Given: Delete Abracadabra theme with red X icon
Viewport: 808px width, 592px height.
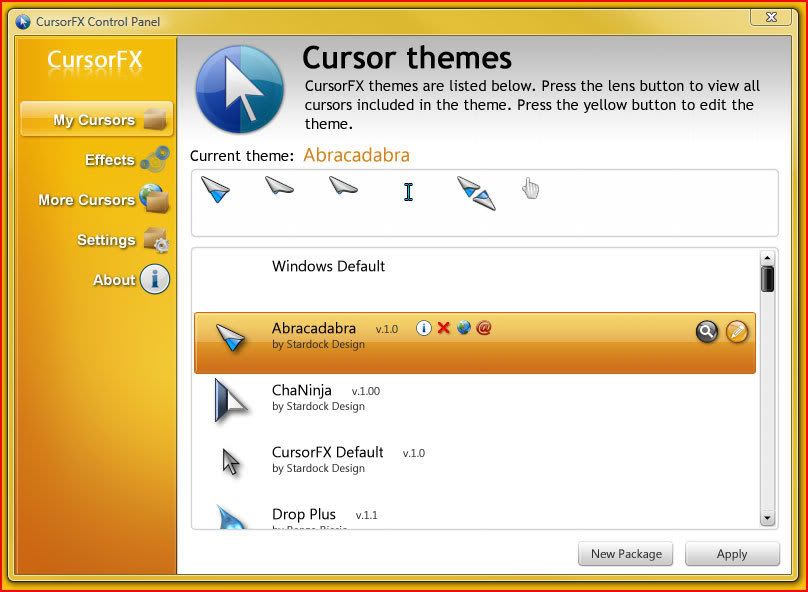Looking at the screenshot, I should (444, 328).
